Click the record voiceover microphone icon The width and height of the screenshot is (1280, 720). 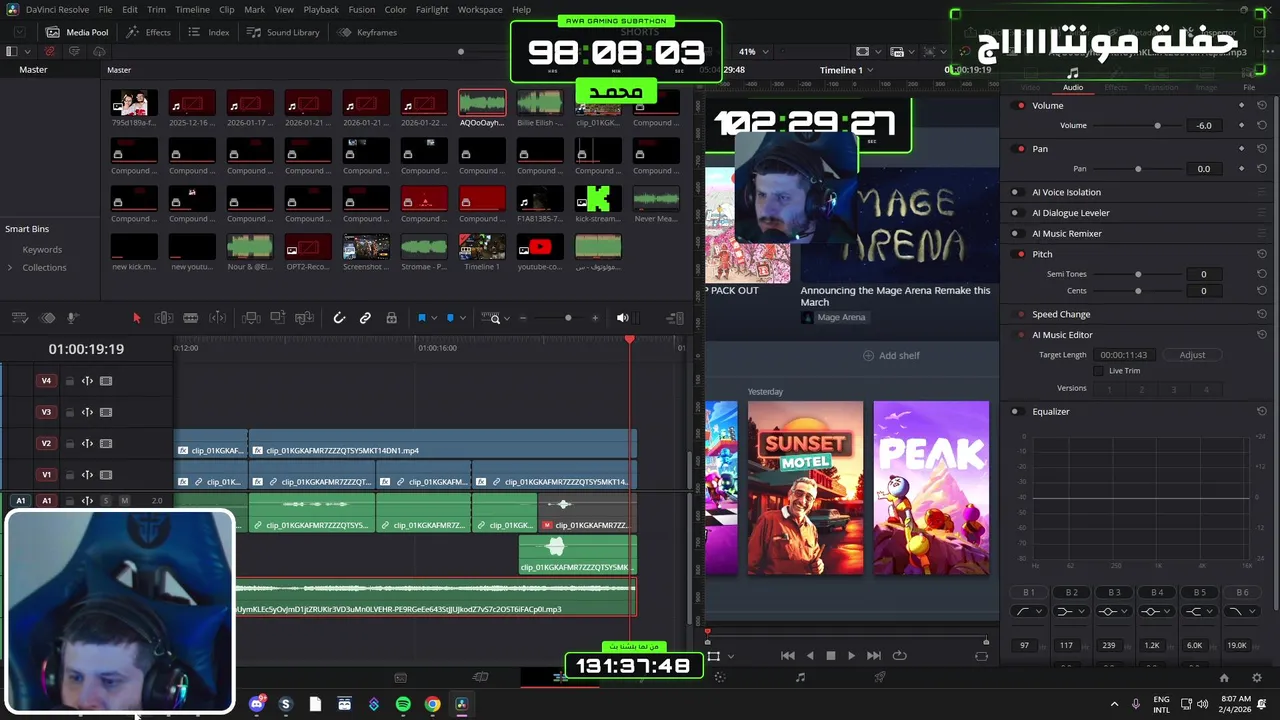pos(73,318)
